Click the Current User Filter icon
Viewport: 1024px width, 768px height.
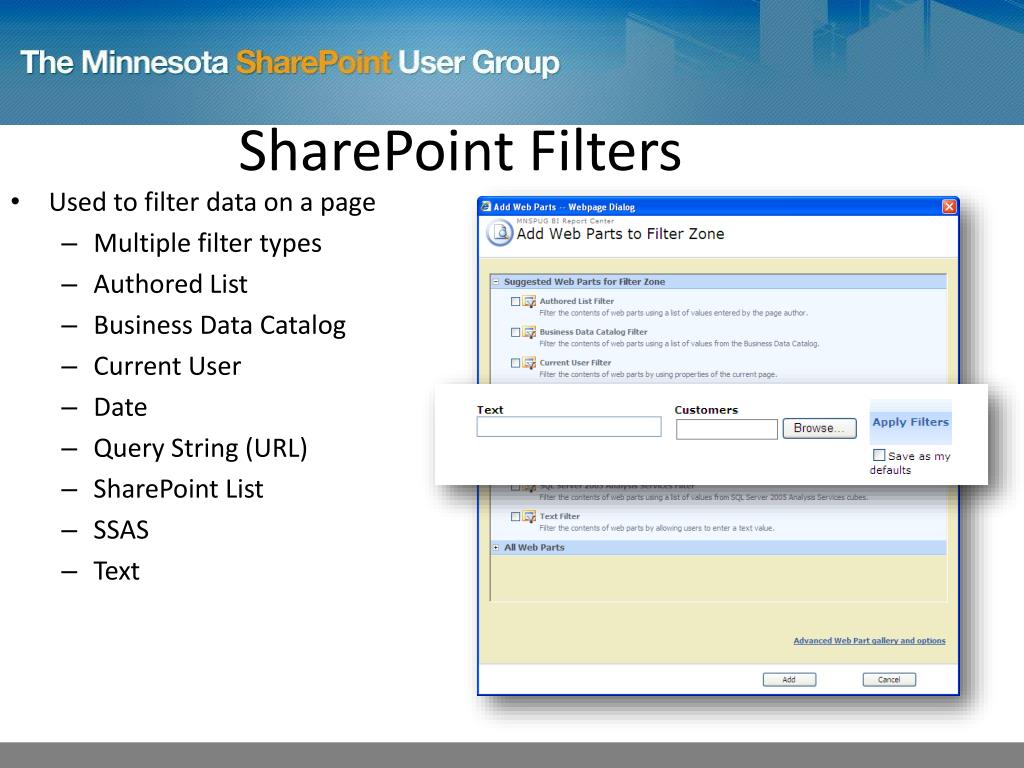click(529, 363)
